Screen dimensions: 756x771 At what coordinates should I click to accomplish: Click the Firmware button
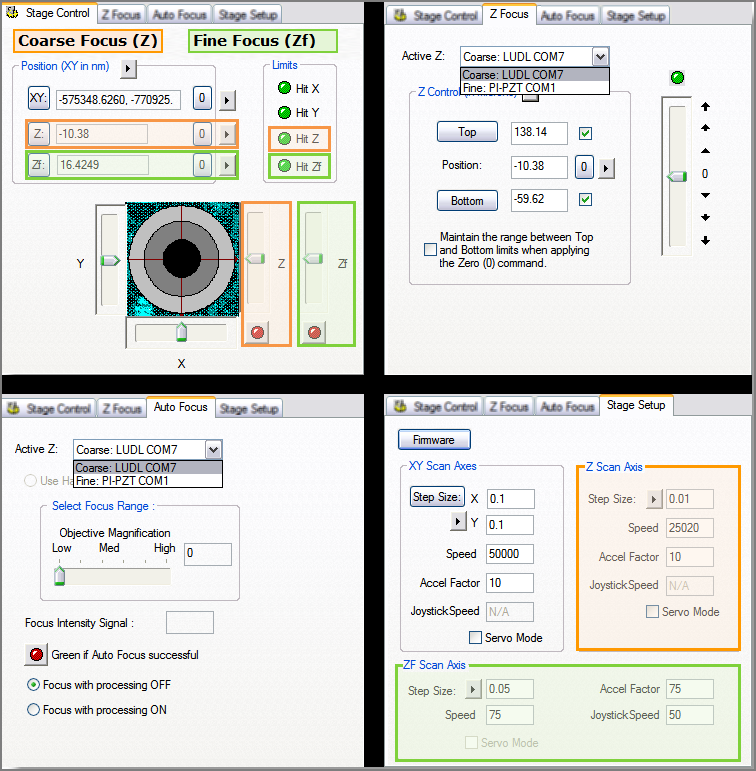pyautogui.click(x=434, y=440)
